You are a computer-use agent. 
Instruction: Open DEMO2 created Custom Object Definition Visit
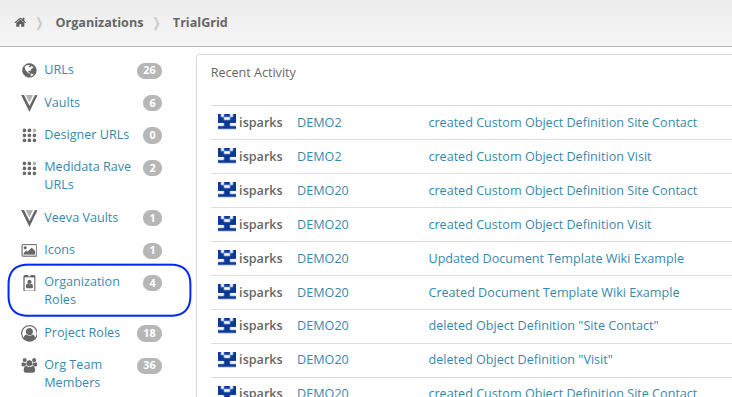click(x=540, y=156)
